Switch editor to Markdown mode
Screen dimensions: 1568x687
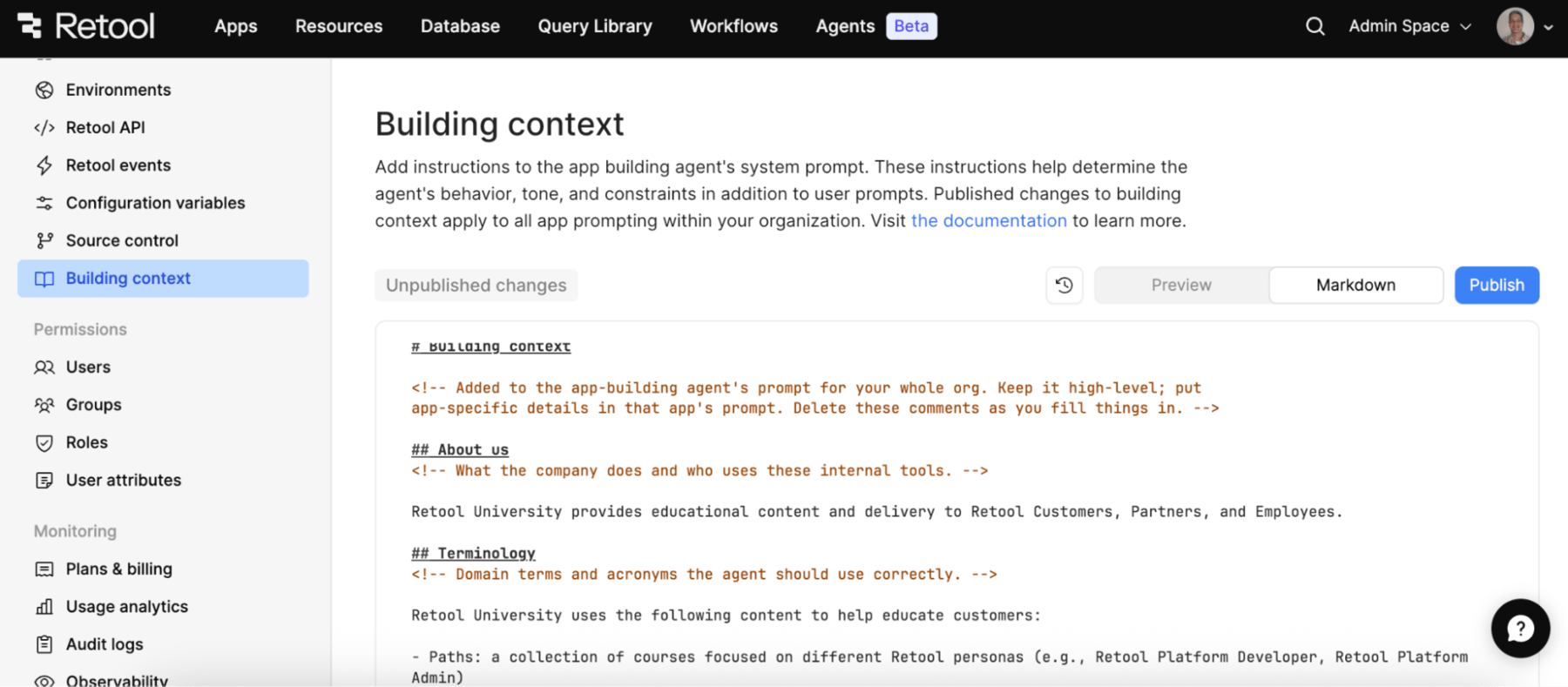pyautogui.click(x=1355, y=285)
